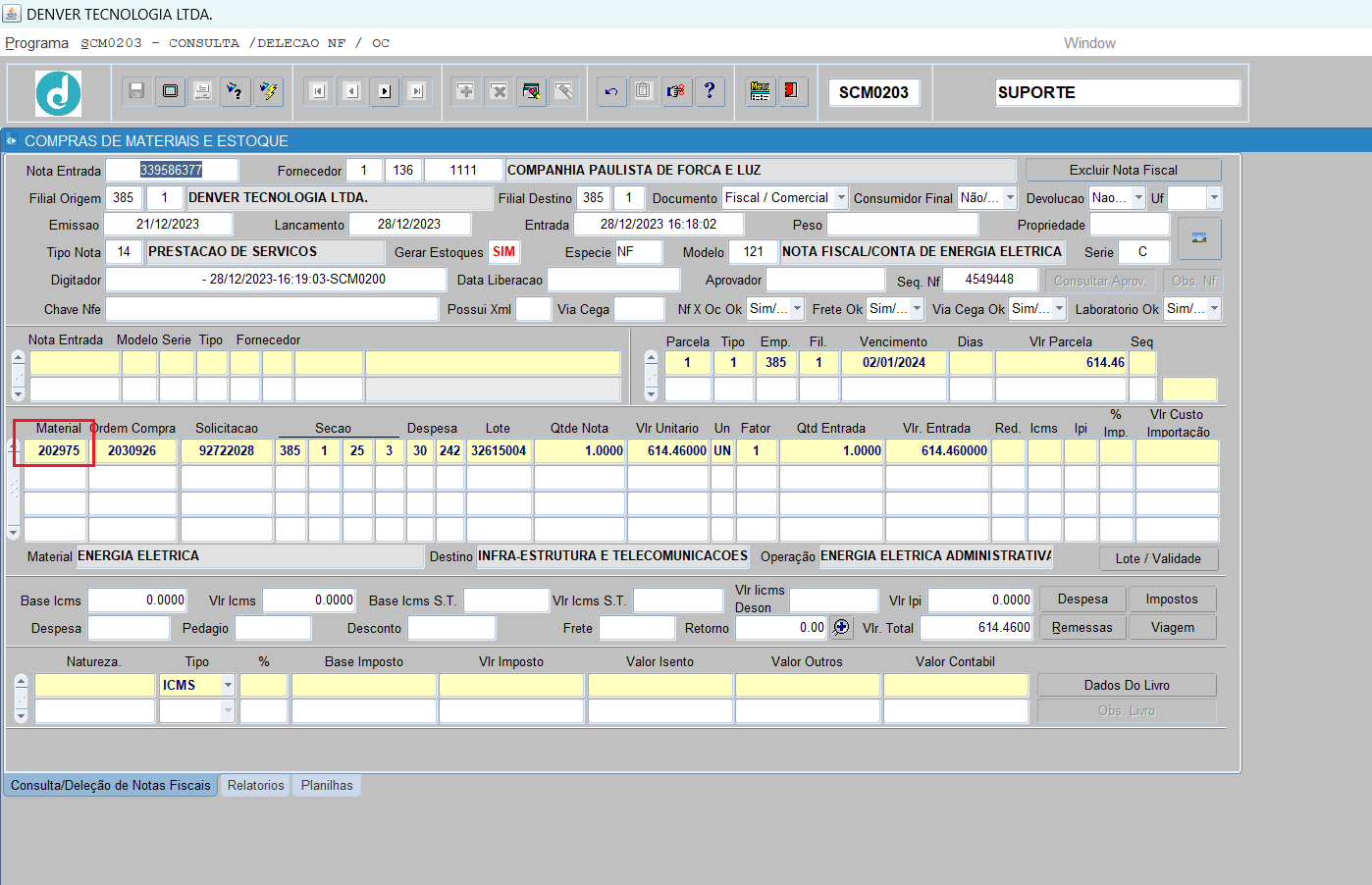Click the screen capture toolbar icon
Image resolution: width=1372 pixels, height=885 pixels.
click(170, 91)
